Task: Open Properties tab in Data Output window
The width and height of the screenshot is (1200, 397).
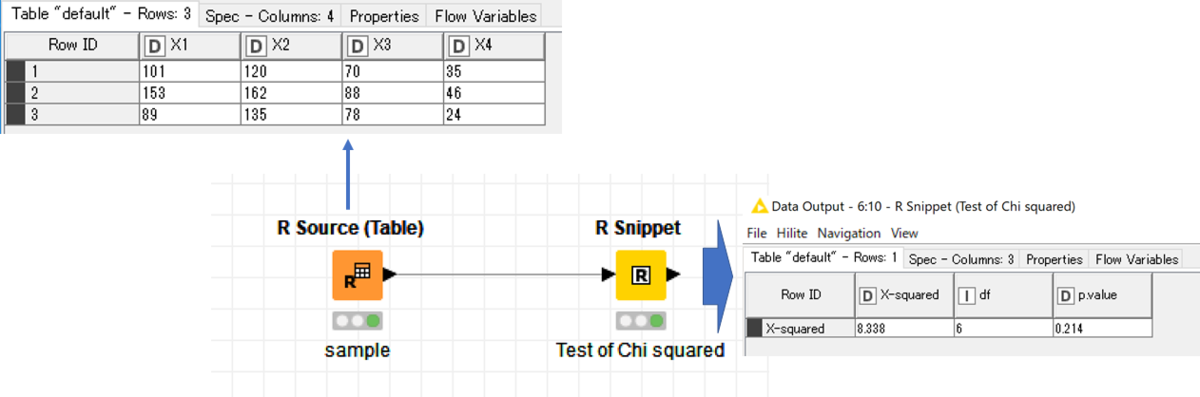Action: click(1054, 259)
